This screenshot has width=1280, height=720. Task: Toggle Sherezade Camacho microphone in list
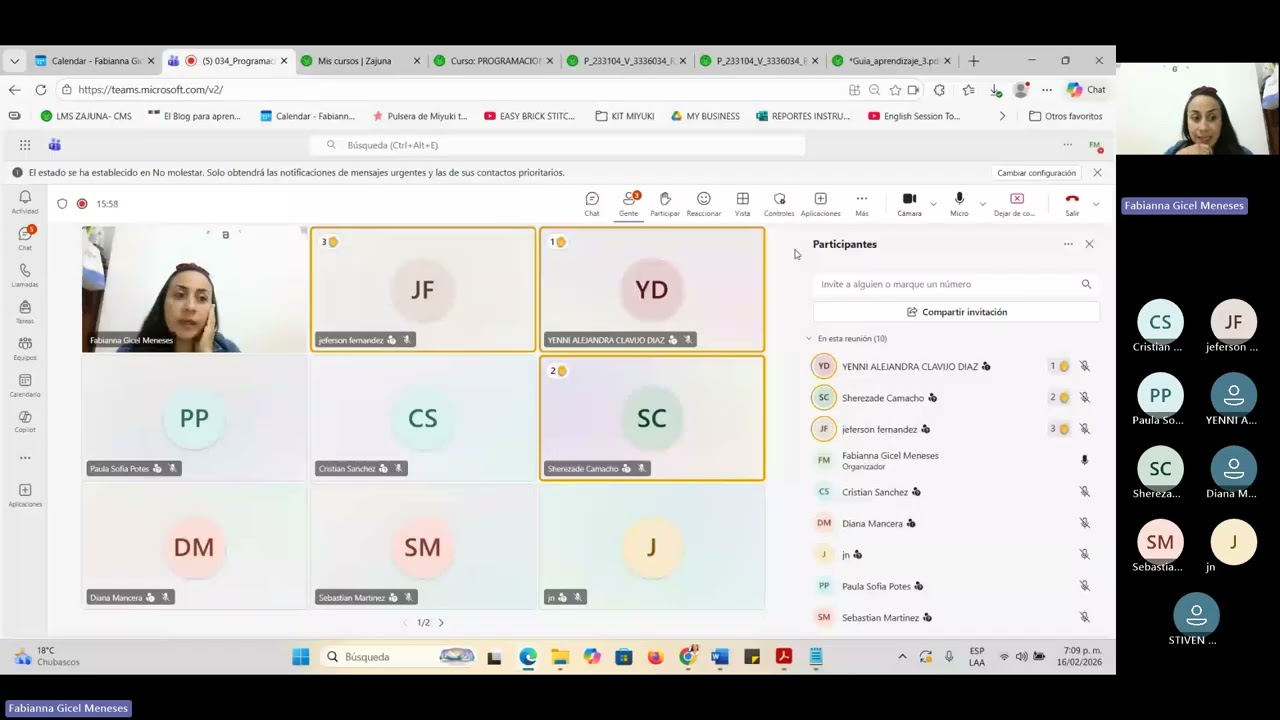1084,398
